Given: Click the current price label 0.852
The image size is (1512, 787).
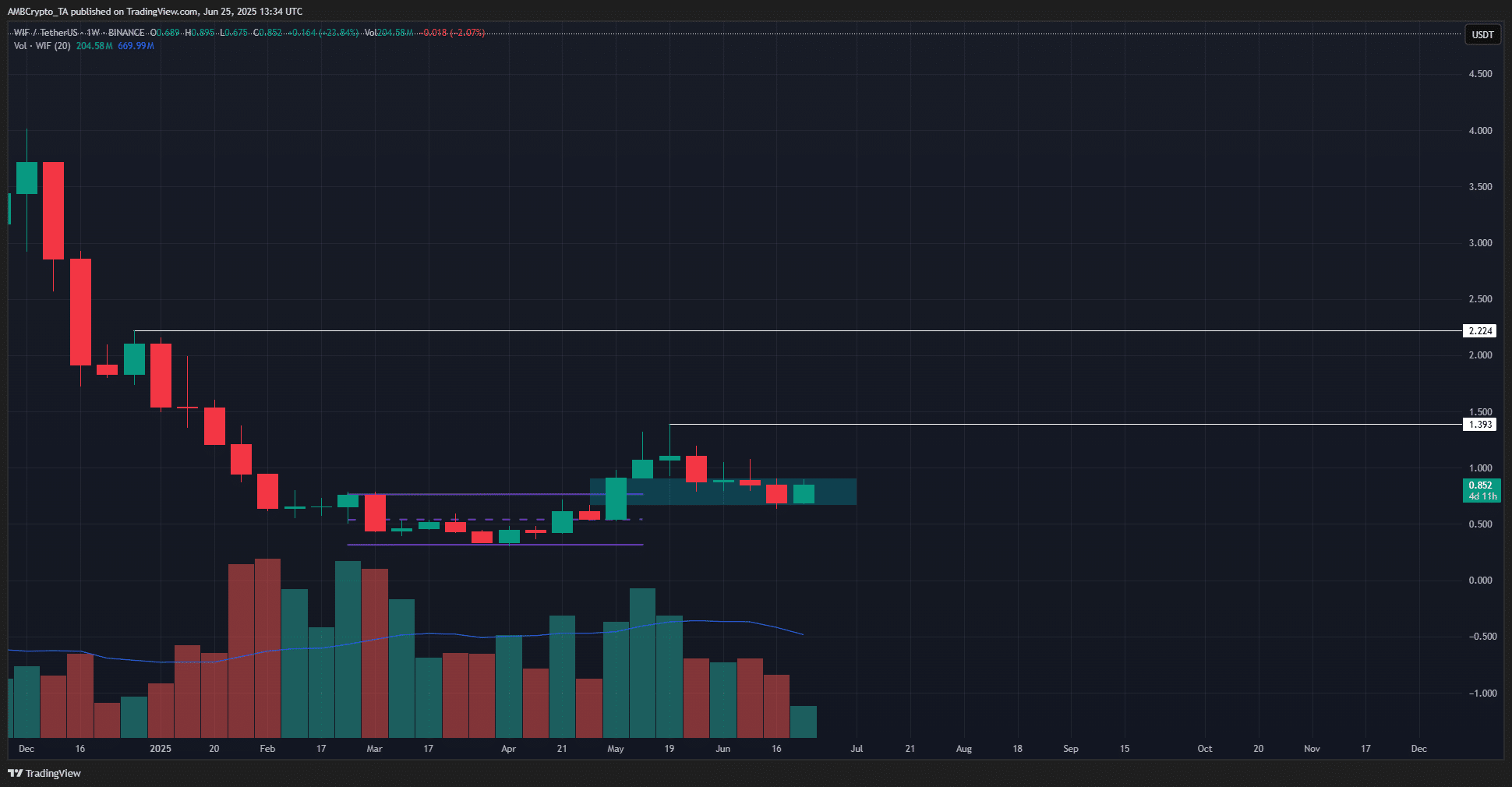Looking at the screenshot, I should (1481, 485).
